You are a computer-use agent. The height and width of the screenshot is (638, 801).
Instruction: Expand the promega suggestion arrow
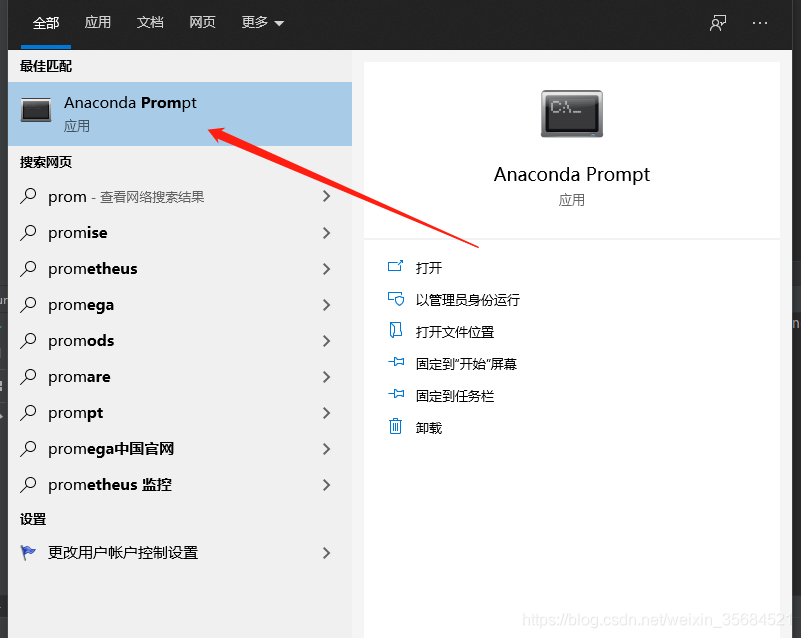coord(327,305)
